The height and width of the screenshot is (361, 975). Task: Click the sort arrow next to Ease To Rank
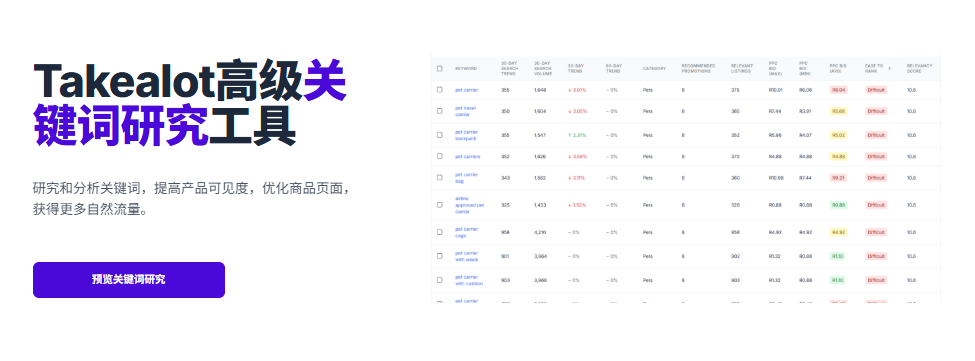coord(889,68)
